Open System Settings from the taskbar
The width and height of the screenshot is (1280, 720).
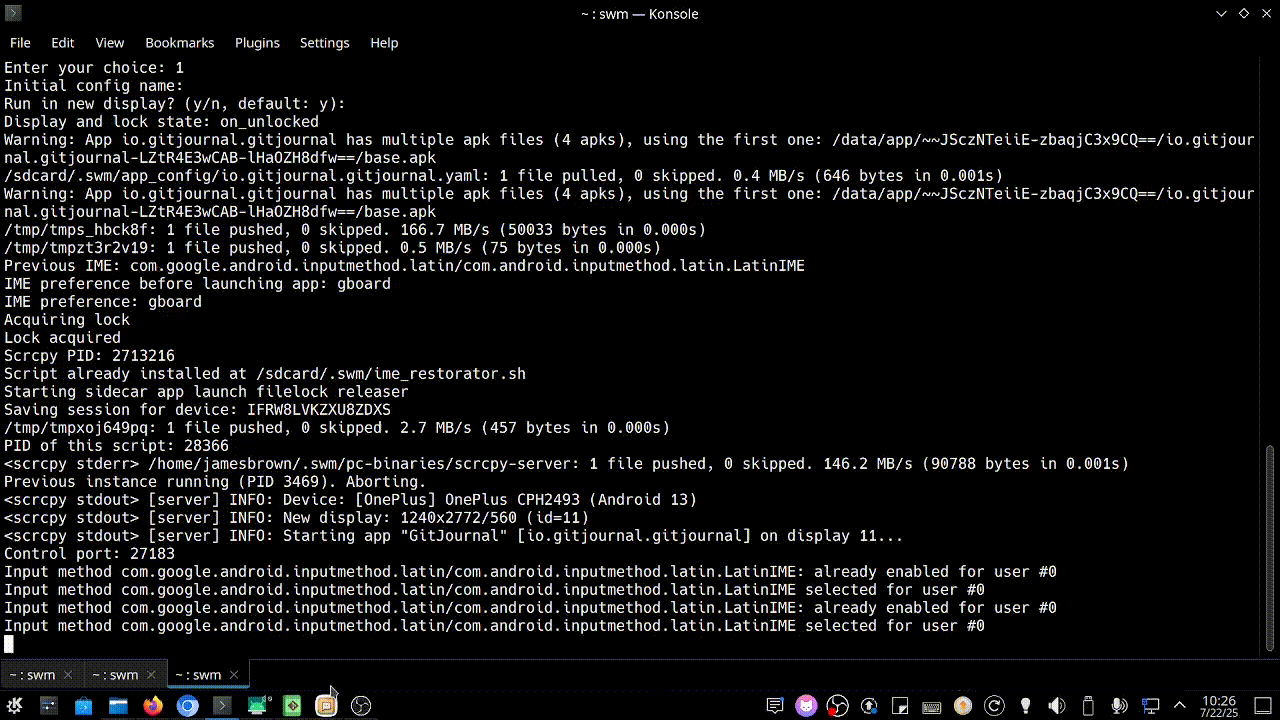pos(48,706)
